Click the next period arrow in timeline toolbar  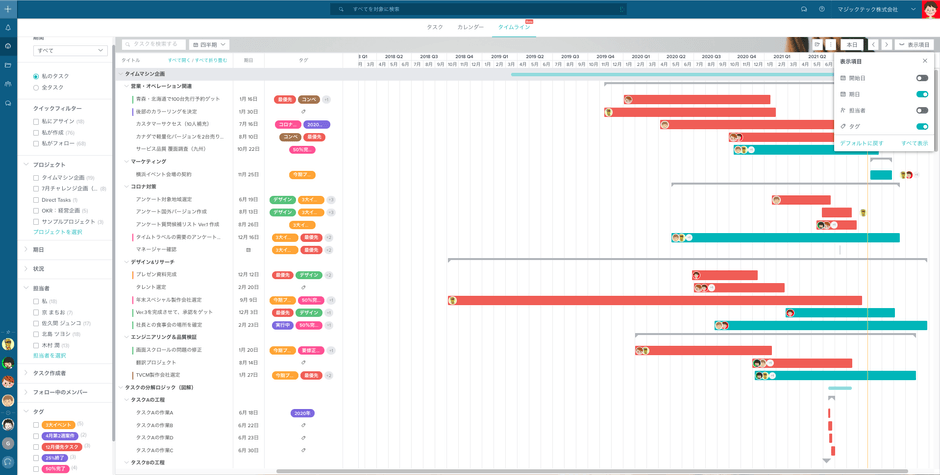[x=886, y=45]
